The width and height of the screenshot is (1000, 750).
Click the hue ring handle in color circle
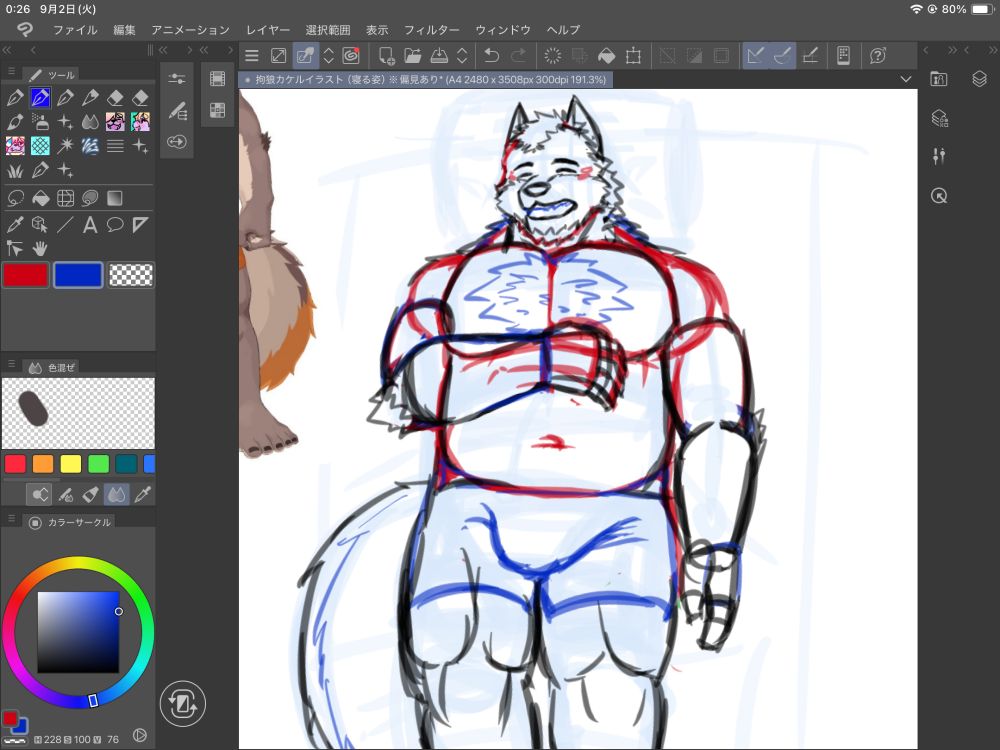point(93,700)
